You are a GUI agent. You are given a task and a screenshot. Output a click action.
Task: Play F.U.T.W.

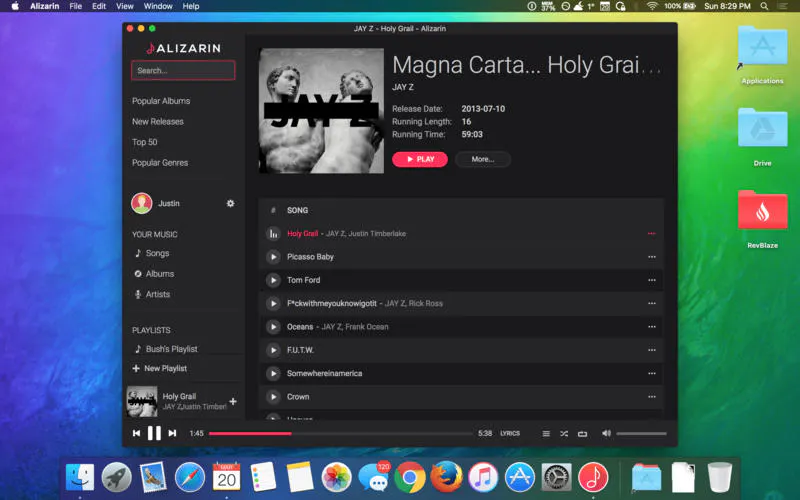(273, 350)
